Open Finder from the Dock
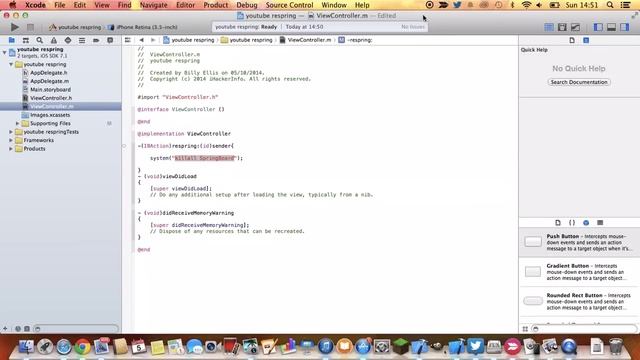The width and height of the screenshot is (640, 360). (x=26, y=347)
